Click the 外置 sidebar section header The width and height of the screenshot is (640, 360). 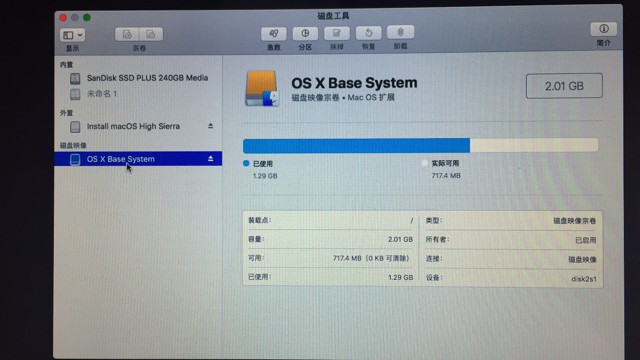point(67,113)
